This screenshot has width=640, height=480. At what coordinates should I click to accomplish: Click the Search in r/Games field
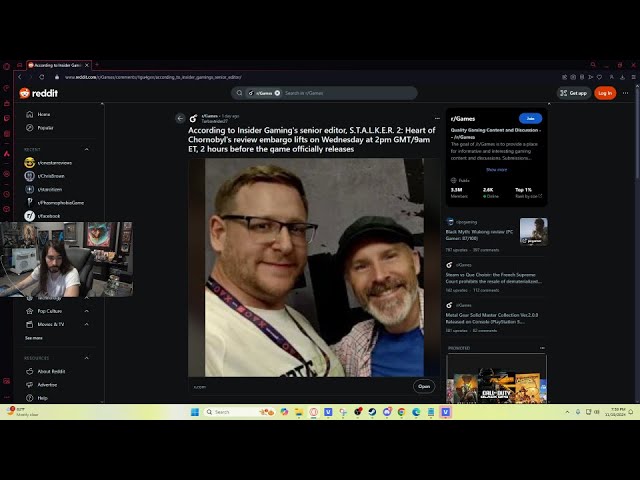[340, 93]
